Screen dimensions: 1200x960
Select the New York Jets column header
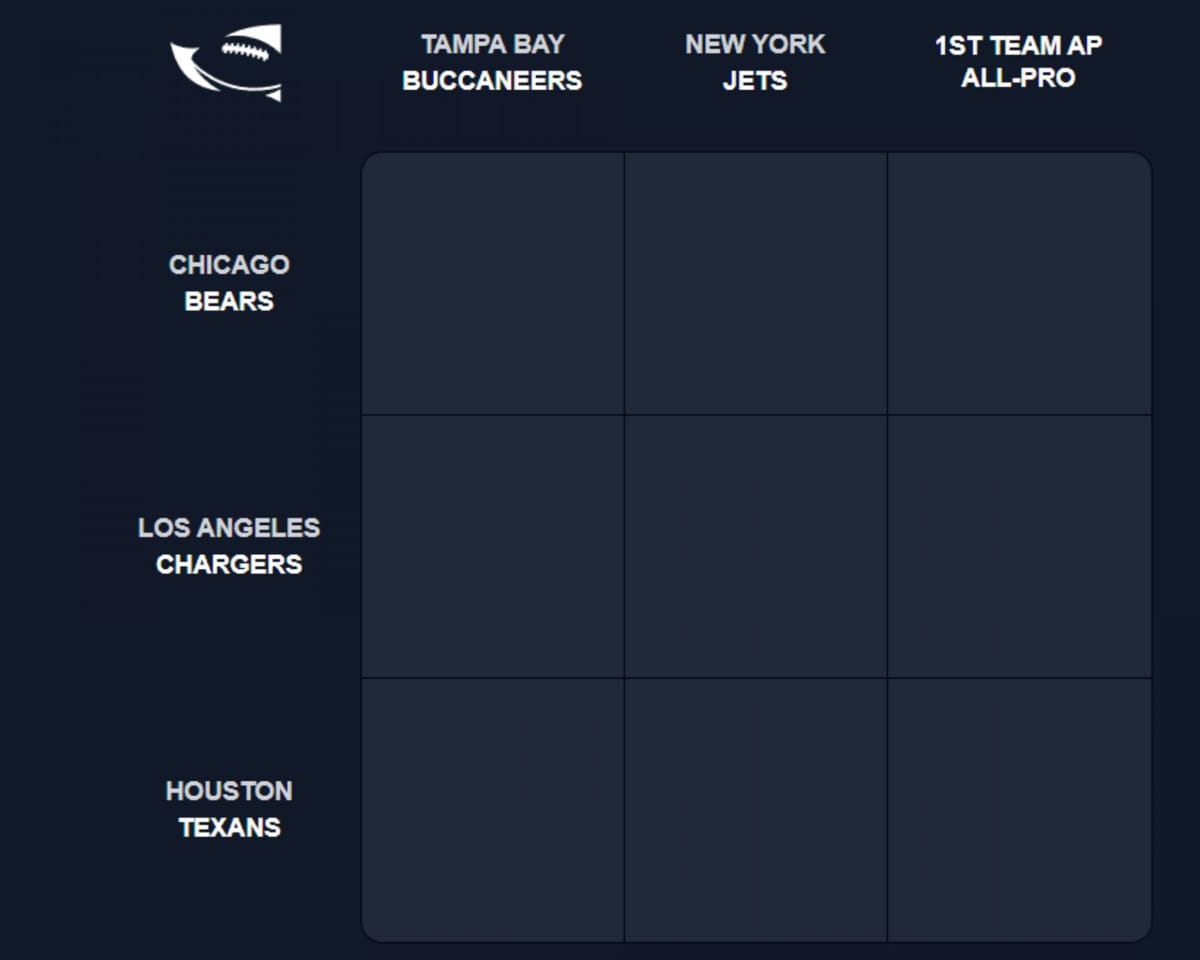coord(755,62)
